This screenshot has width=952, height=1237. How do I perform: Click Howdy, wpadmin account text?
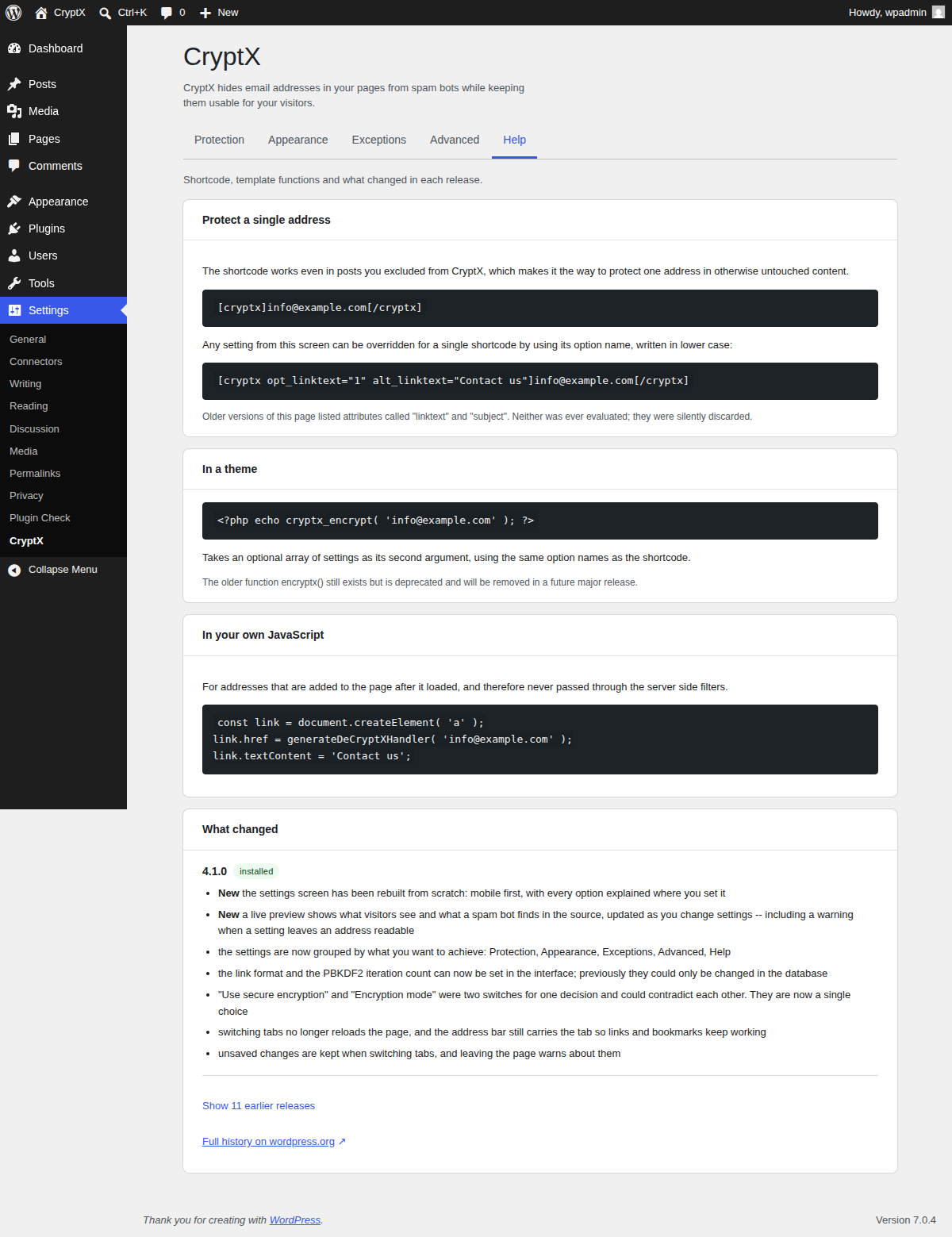click(x=888, y=13)
